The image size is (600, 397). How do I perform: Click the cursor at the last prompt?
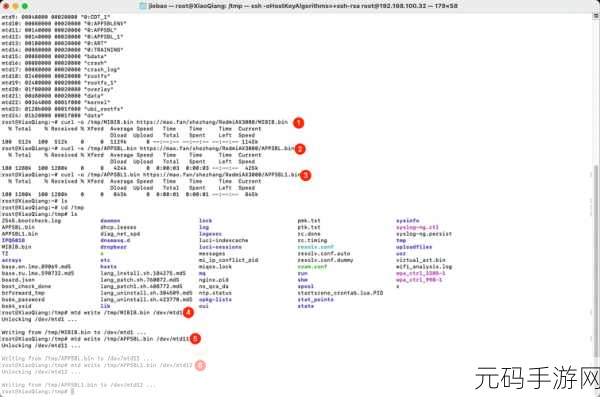72,391
